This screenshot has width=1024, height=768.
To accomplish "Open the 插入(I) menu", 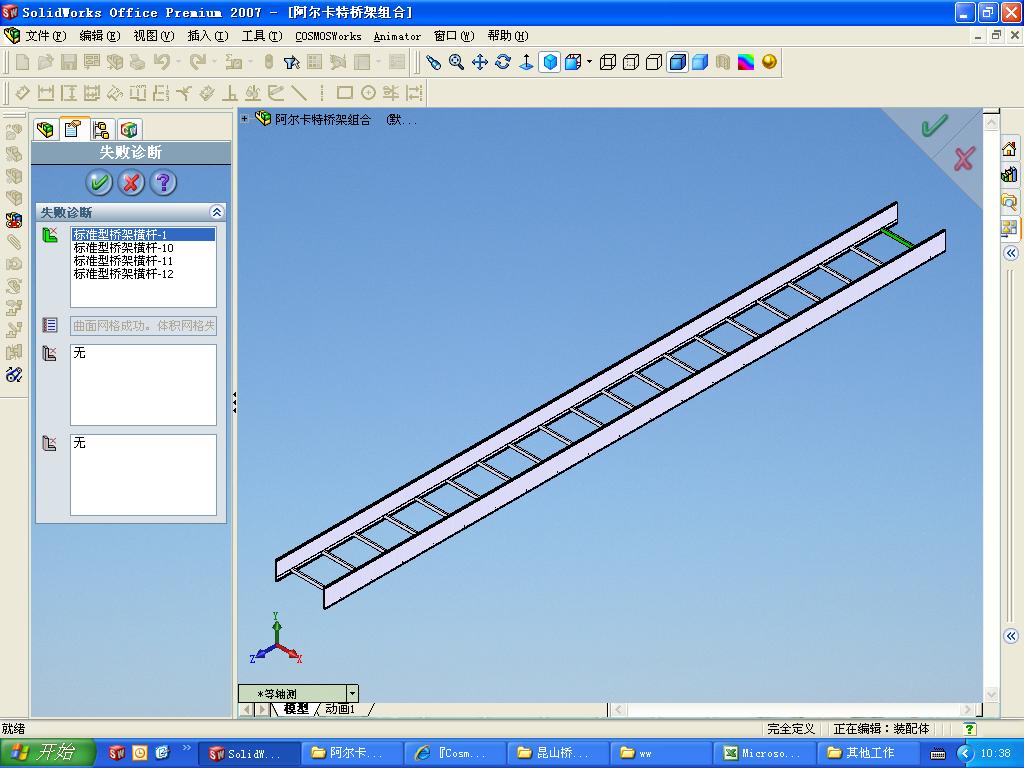I will (208, 36).
